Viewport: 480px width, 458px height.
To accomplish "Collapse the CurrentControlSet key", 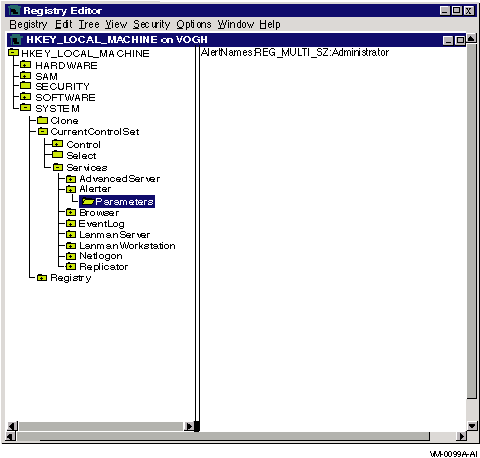I will (x=43, y=131).
